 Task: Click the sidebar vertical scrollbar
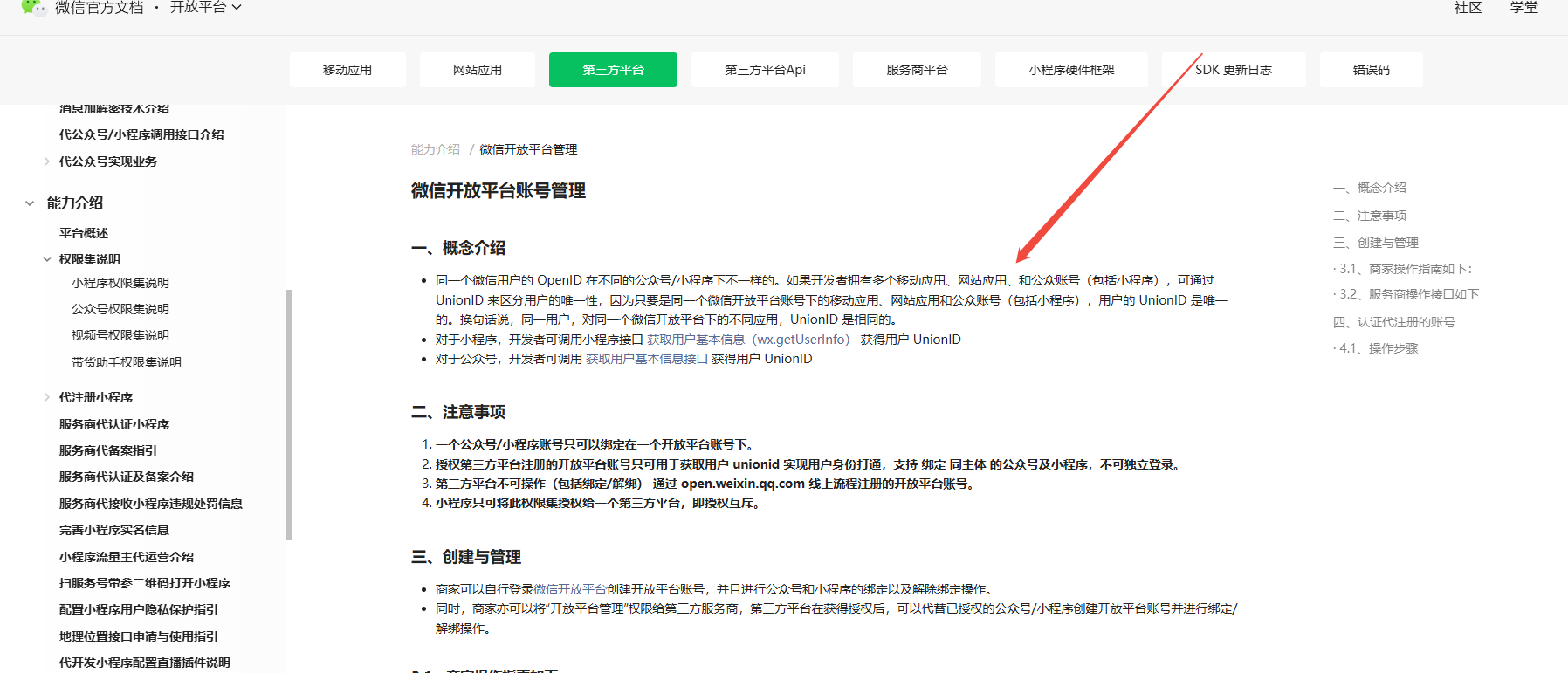point(289,415)
